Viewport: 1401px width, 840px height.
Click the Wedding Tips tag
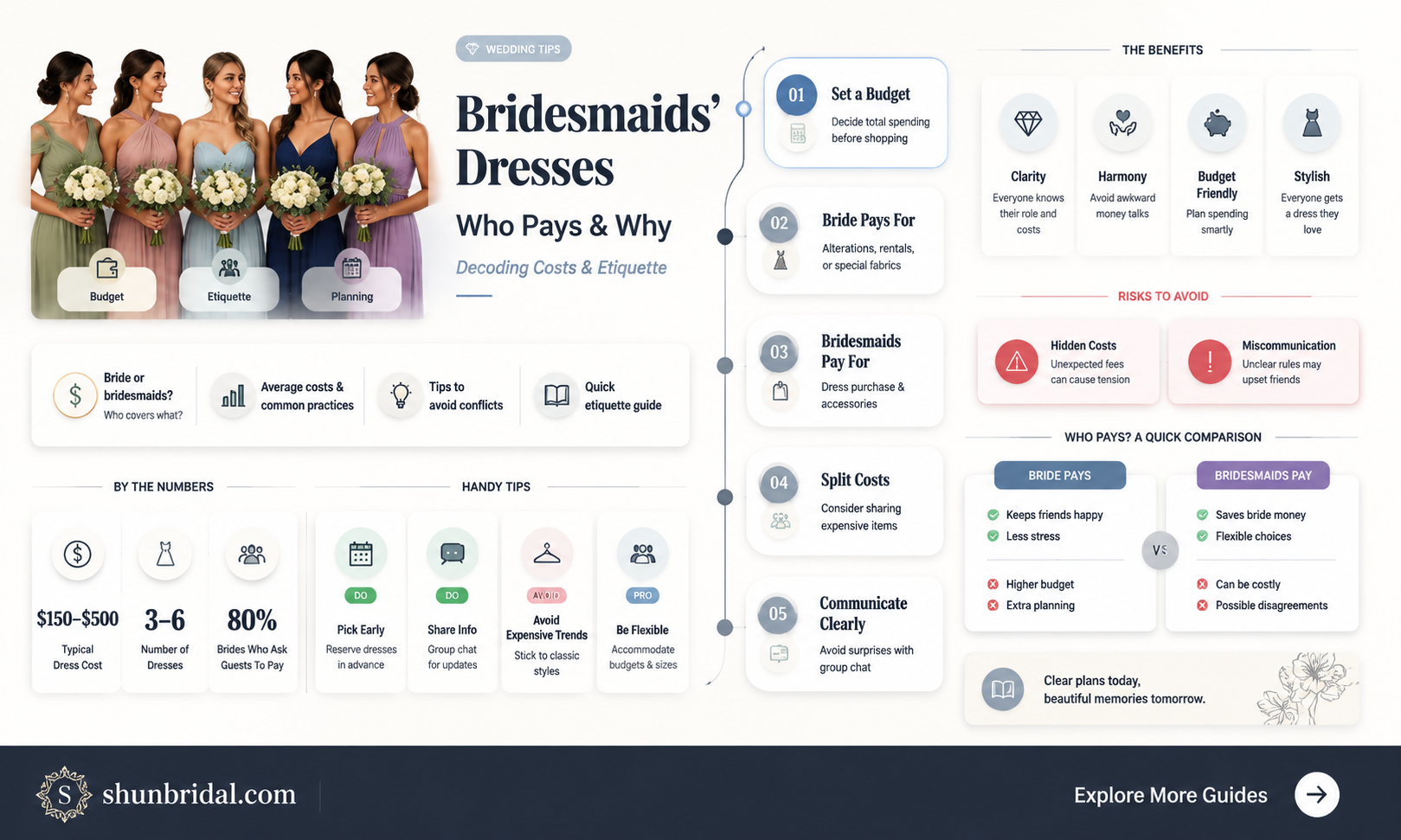click(513, 49)
